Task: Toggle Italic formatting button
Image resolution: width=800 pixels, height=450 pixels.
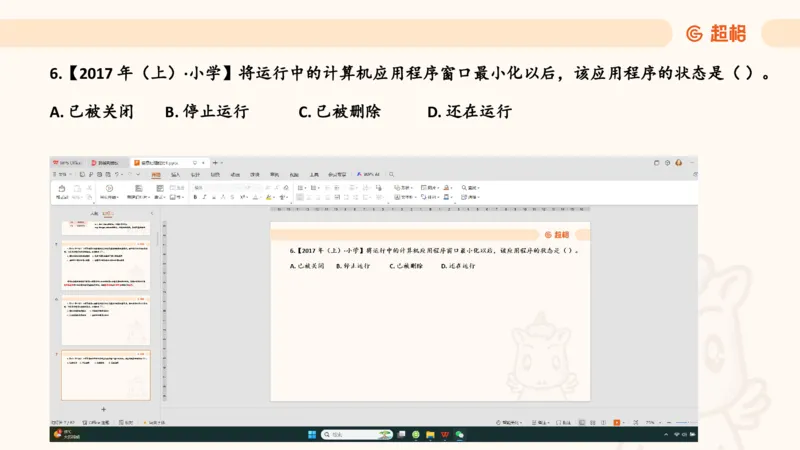Action: pyautogui.click(x=204, y=197)
